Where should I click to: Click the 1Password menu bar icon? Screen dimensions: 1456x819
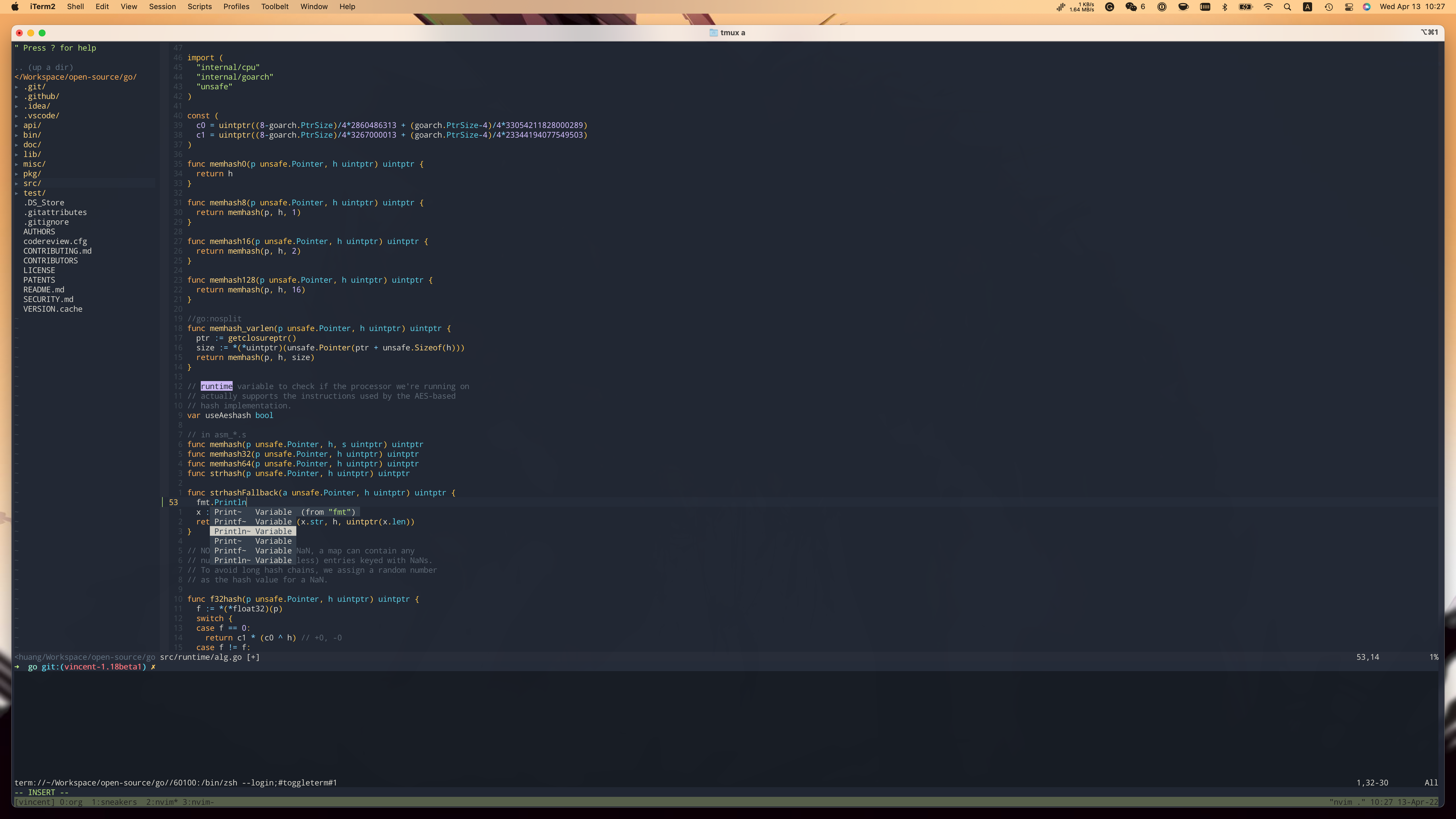tap(1162, 7)
